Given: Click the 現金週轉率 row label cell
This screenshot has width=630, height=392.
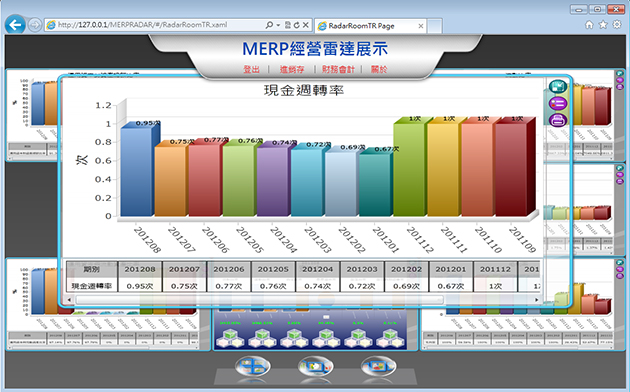Looking at the screenshot, I should tap(92, 286).
